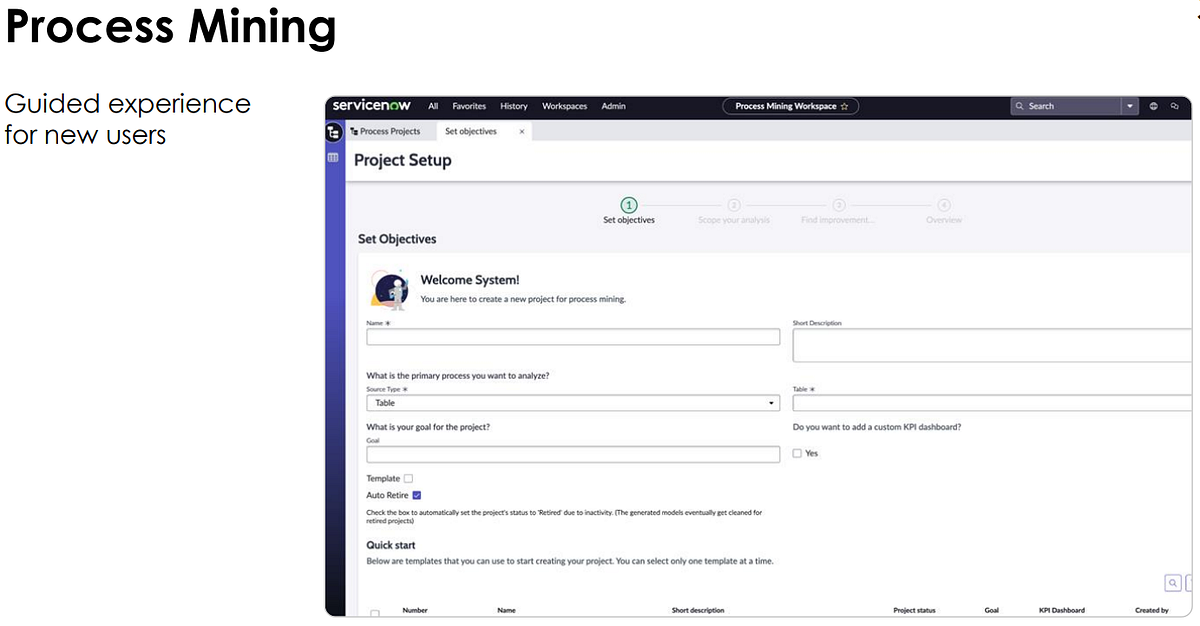The image size is (1200, 626).
Task: Select the Set objectives tab
Action: click(x=470, y=131)
